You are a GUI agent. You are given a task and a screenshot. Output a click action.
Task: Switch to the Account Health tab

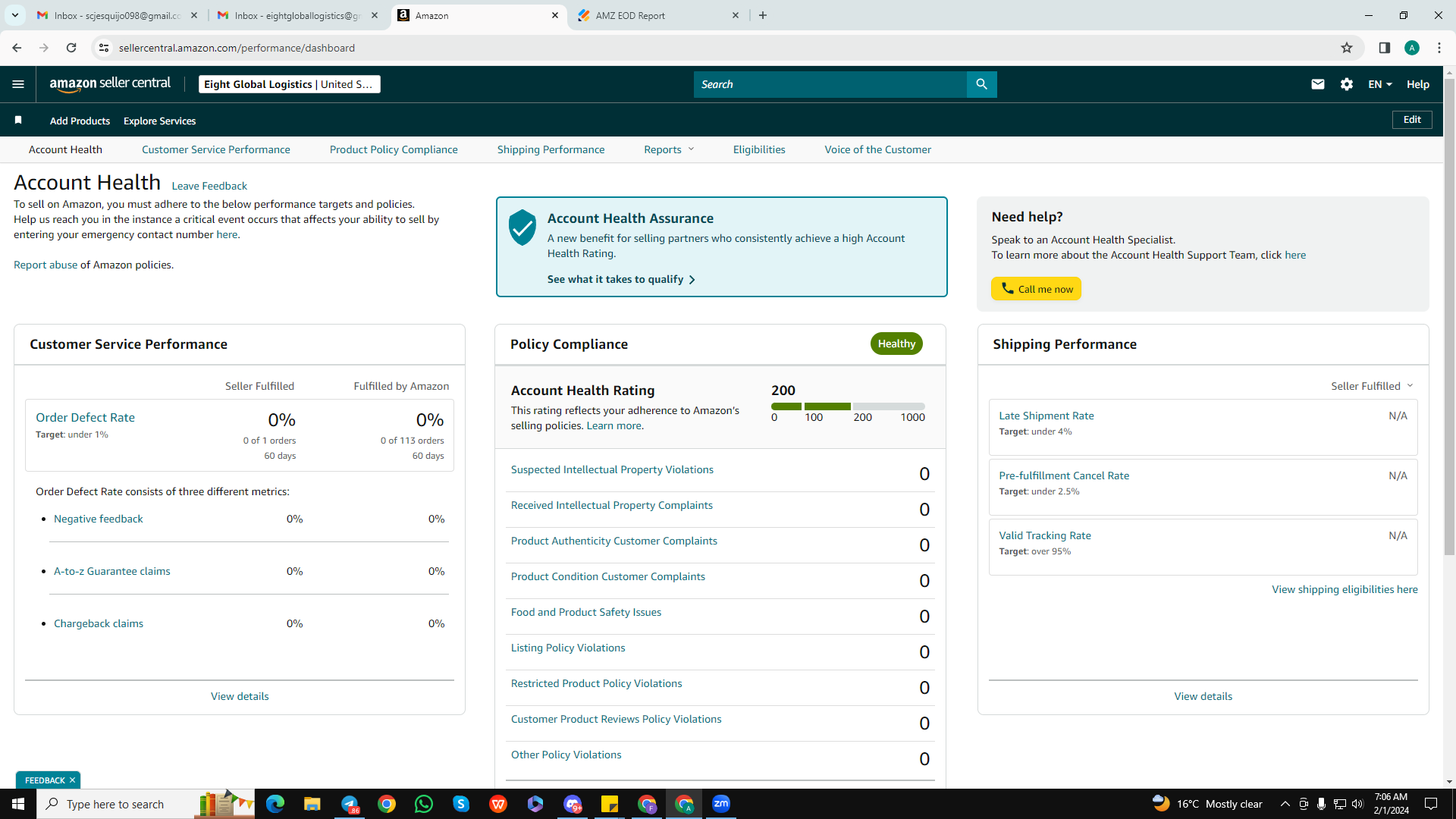65,149
